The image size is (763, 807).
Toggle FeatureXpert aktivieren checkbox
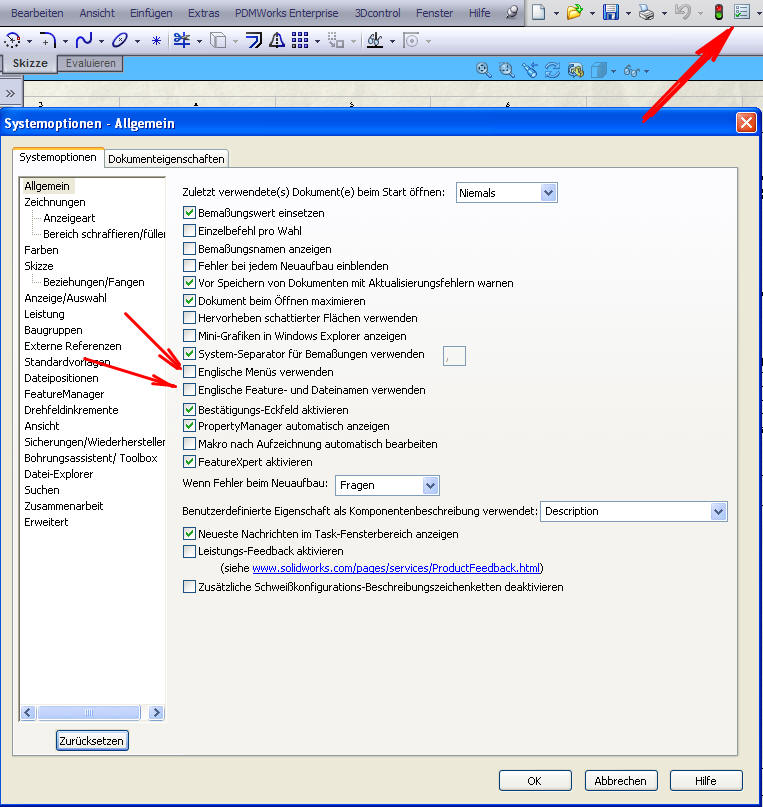click(189, 461)
